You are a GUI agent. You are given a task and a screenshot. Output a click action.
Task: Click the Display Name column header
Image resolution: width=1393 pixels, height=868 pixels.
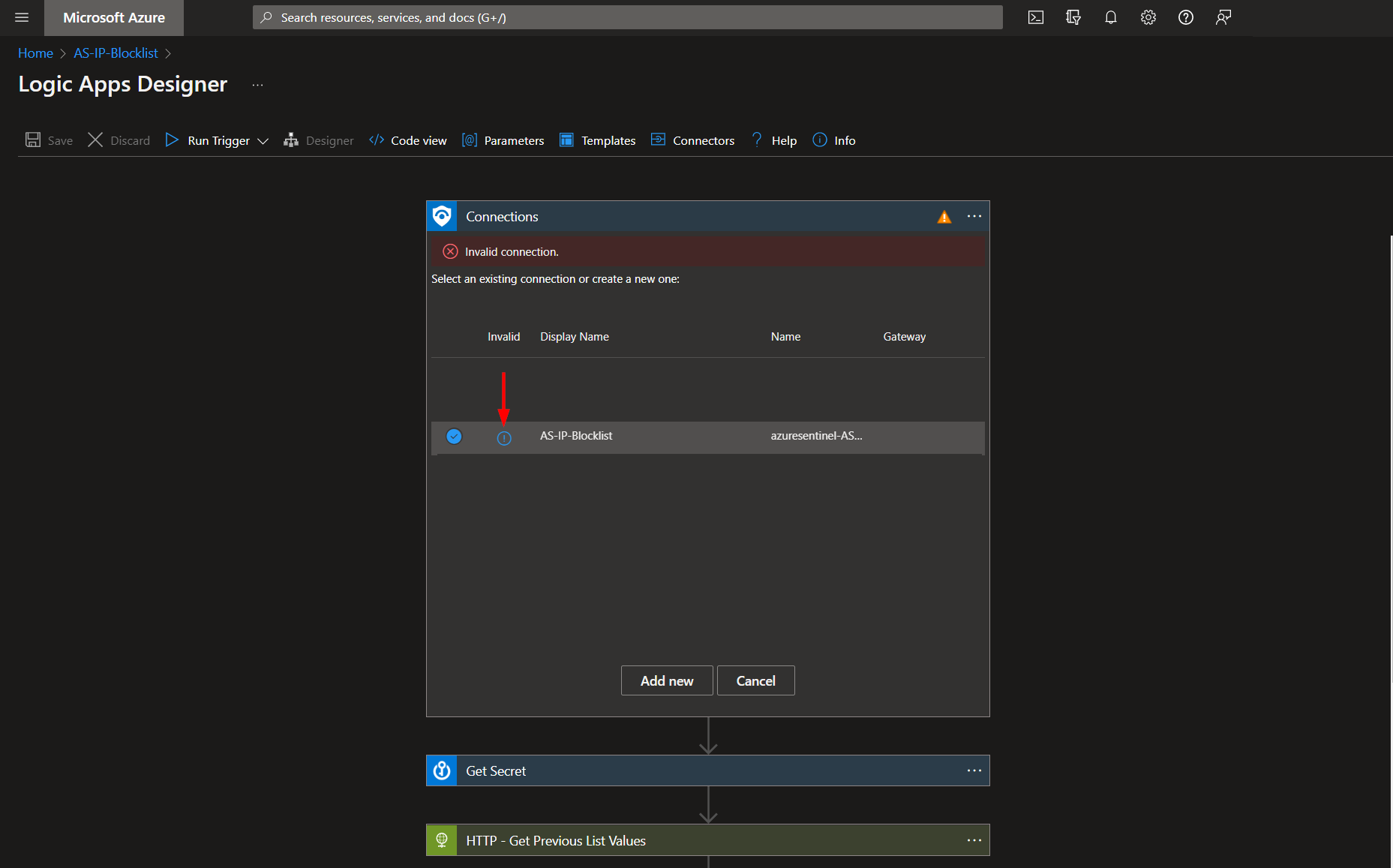tap(575, 337)
